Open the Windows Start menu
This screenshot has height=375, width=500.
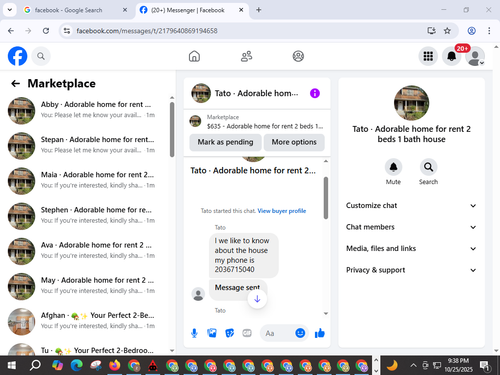pyautogui.click(x=12, y=366)
